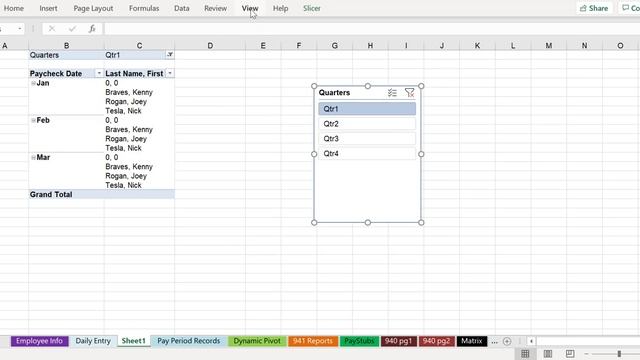Click into the formula bar
This screenshot has width=640, height=360.
(371, 29)
